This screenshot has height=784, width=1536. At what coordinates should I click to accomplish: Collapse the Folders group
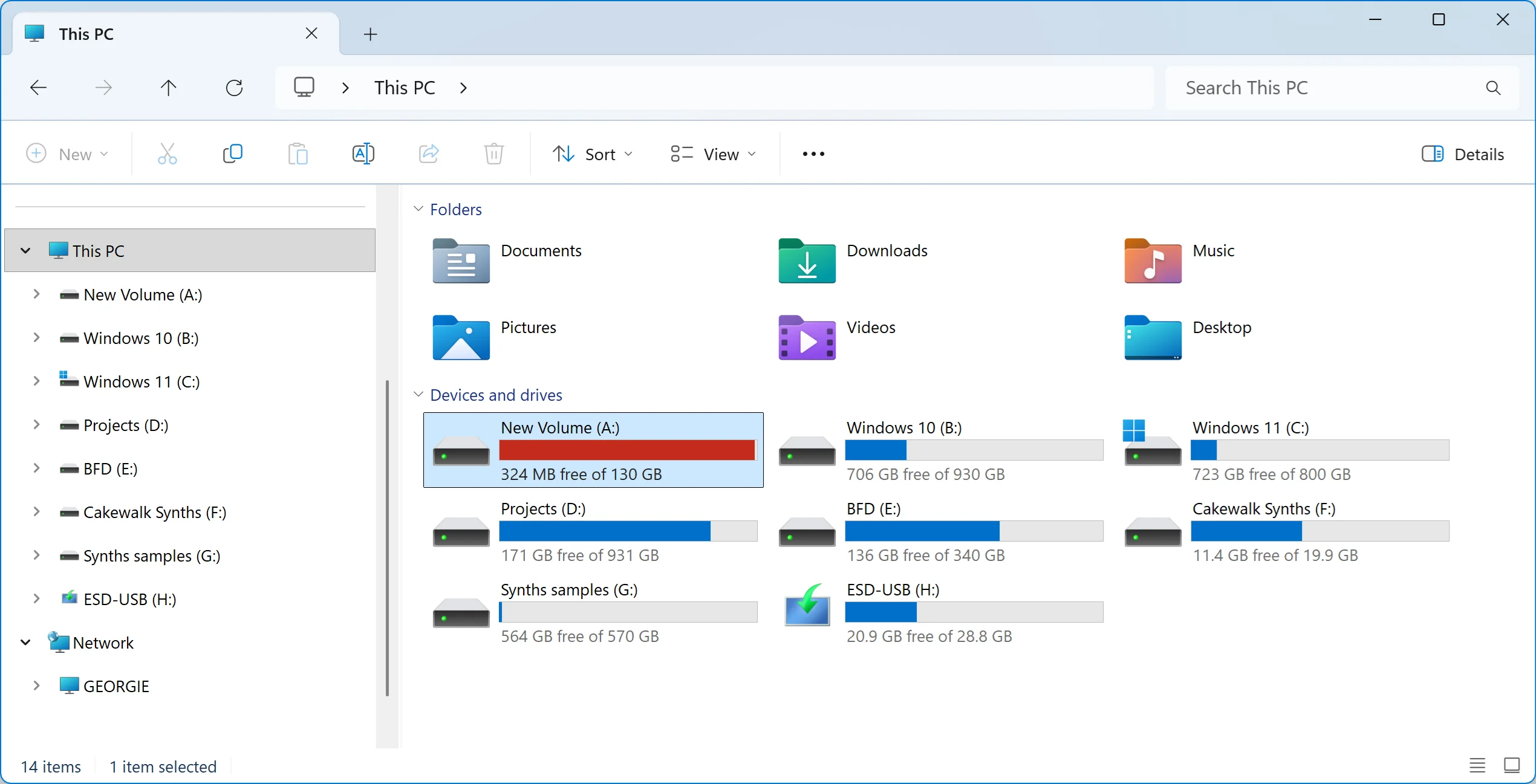point(418,209)
